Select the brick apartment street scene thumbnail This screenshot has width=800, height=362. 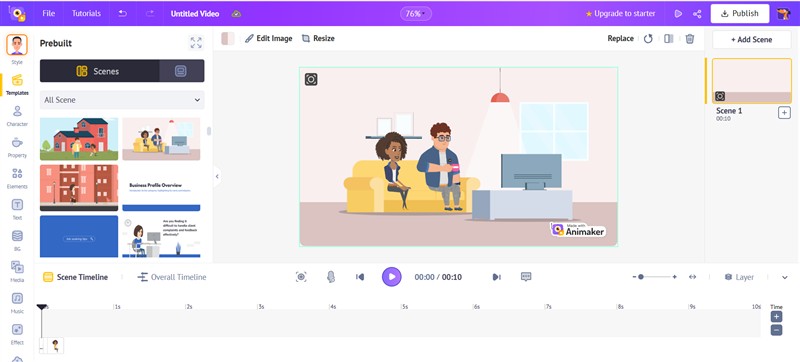[79, 188]
